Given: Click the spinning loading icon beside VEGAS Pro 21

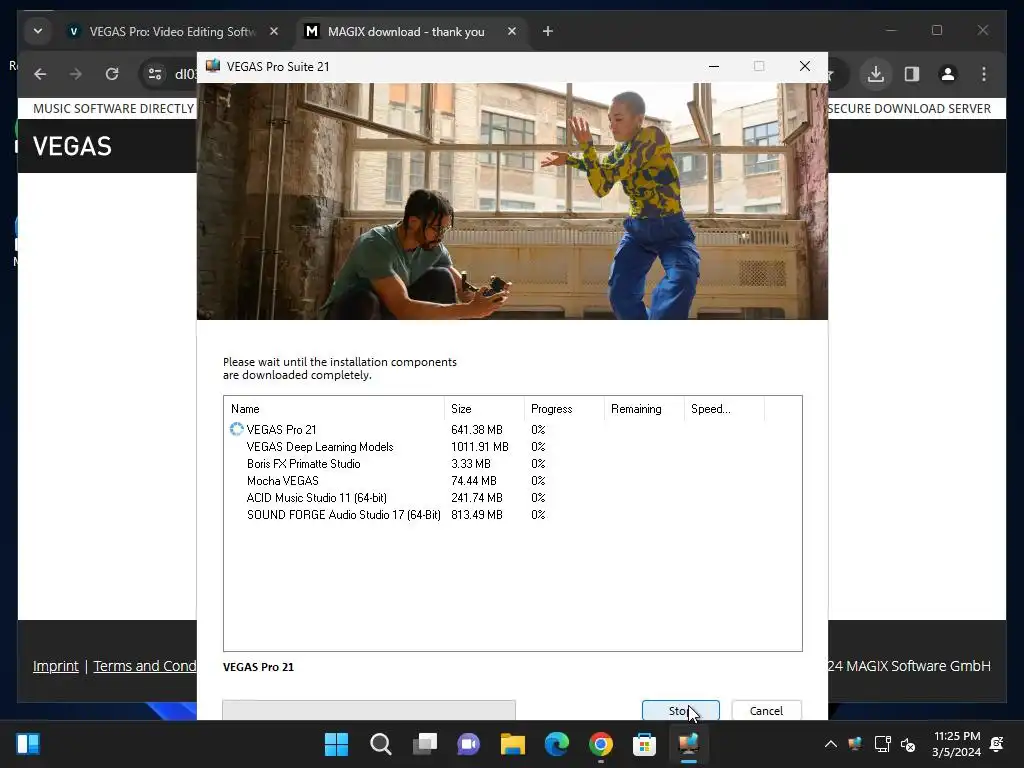Looking at the screenshot, I should pos(236,429).
